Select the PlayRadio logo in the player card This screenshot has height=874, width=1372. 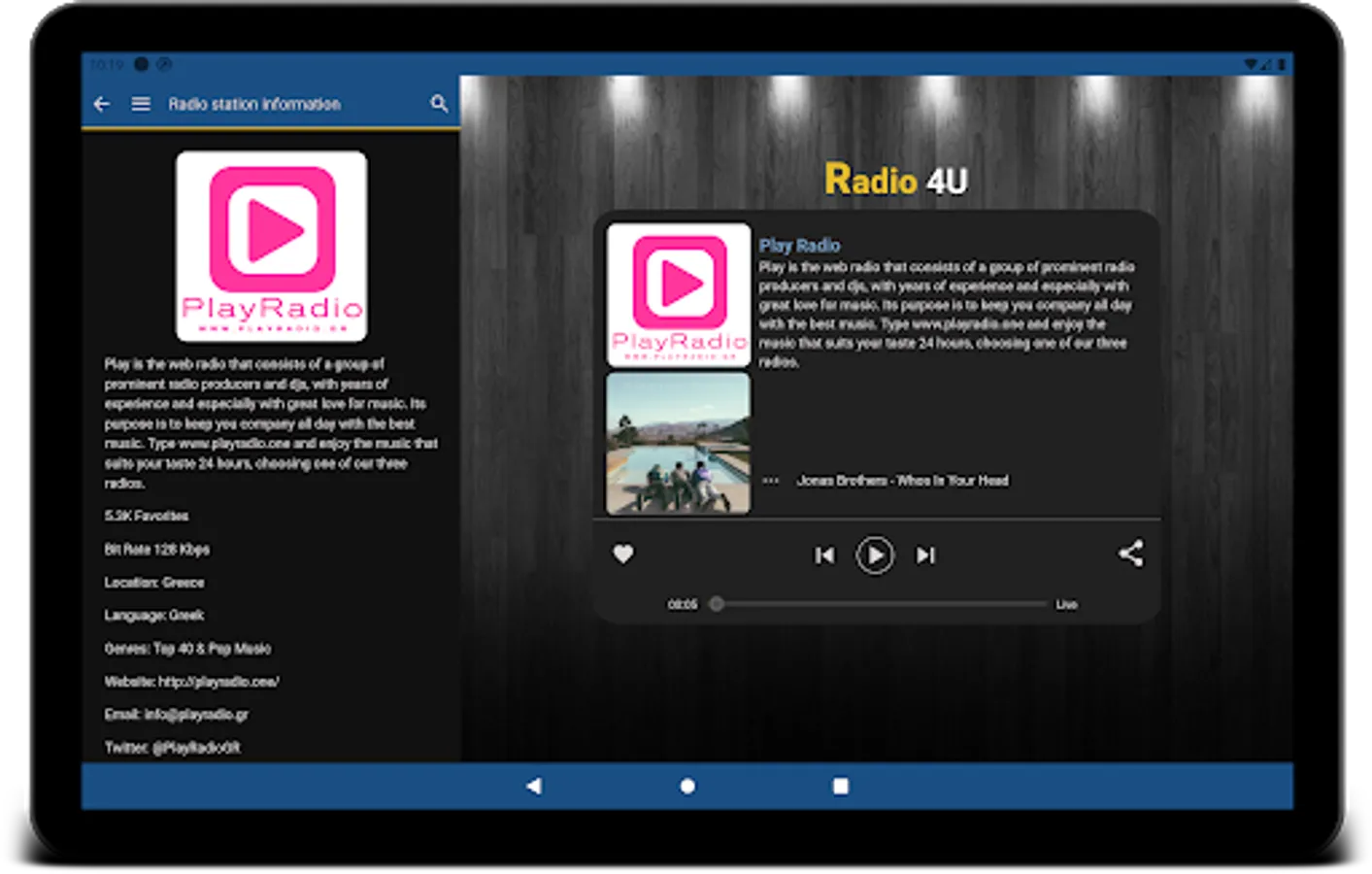(679, 295)
